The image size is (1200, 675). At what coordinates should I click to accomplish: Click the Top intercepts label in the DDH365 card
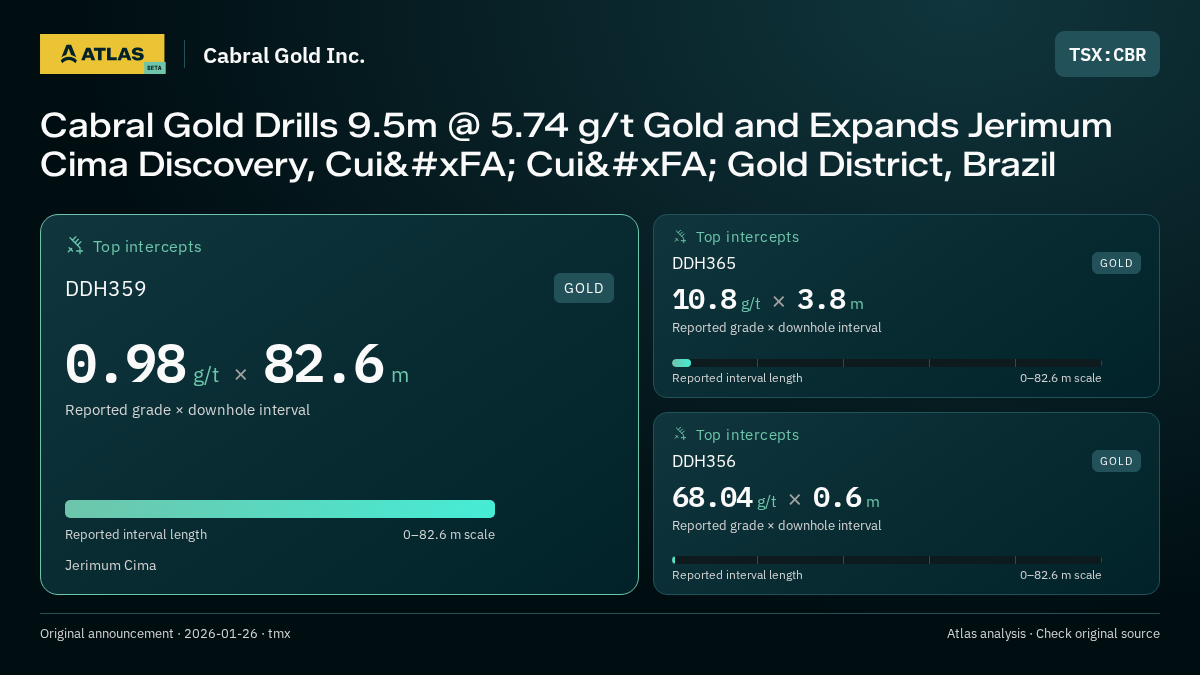click(x=747, y=237)
